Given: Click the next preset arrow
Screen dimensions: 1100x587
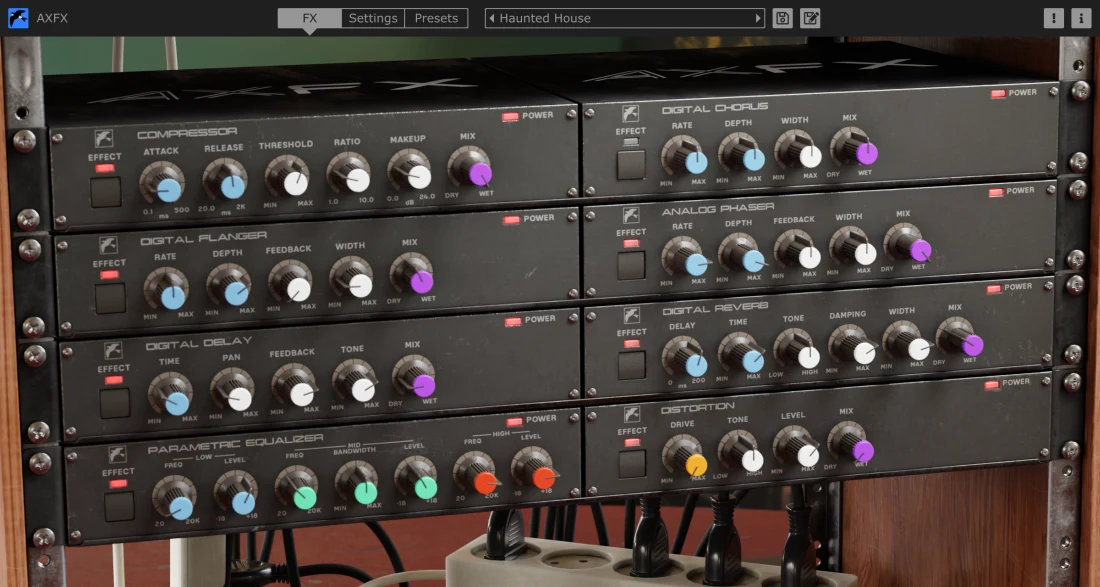Looking at the screenshot, I should tap(760, 18).
